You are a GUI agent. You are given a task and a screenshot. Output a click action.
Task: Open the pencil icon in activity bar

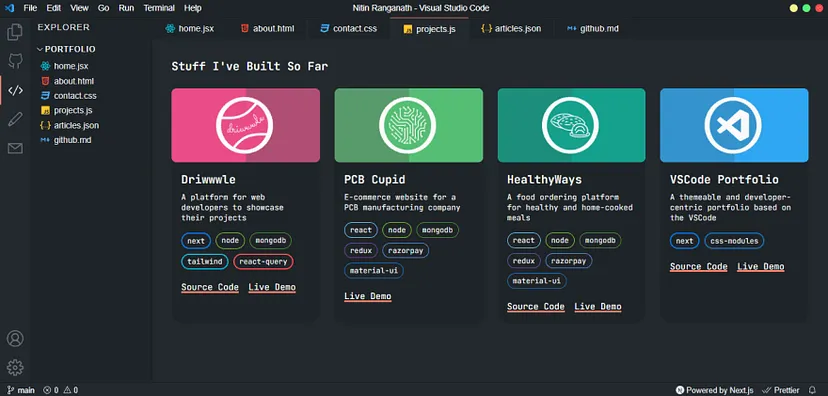click(15, 119)
